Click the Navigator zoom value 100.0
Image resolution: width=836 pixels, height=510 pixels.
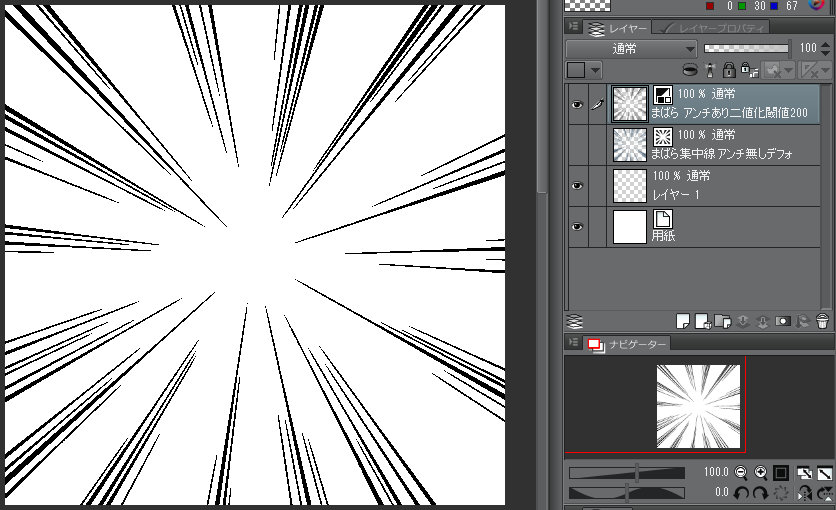pos(716,472)
